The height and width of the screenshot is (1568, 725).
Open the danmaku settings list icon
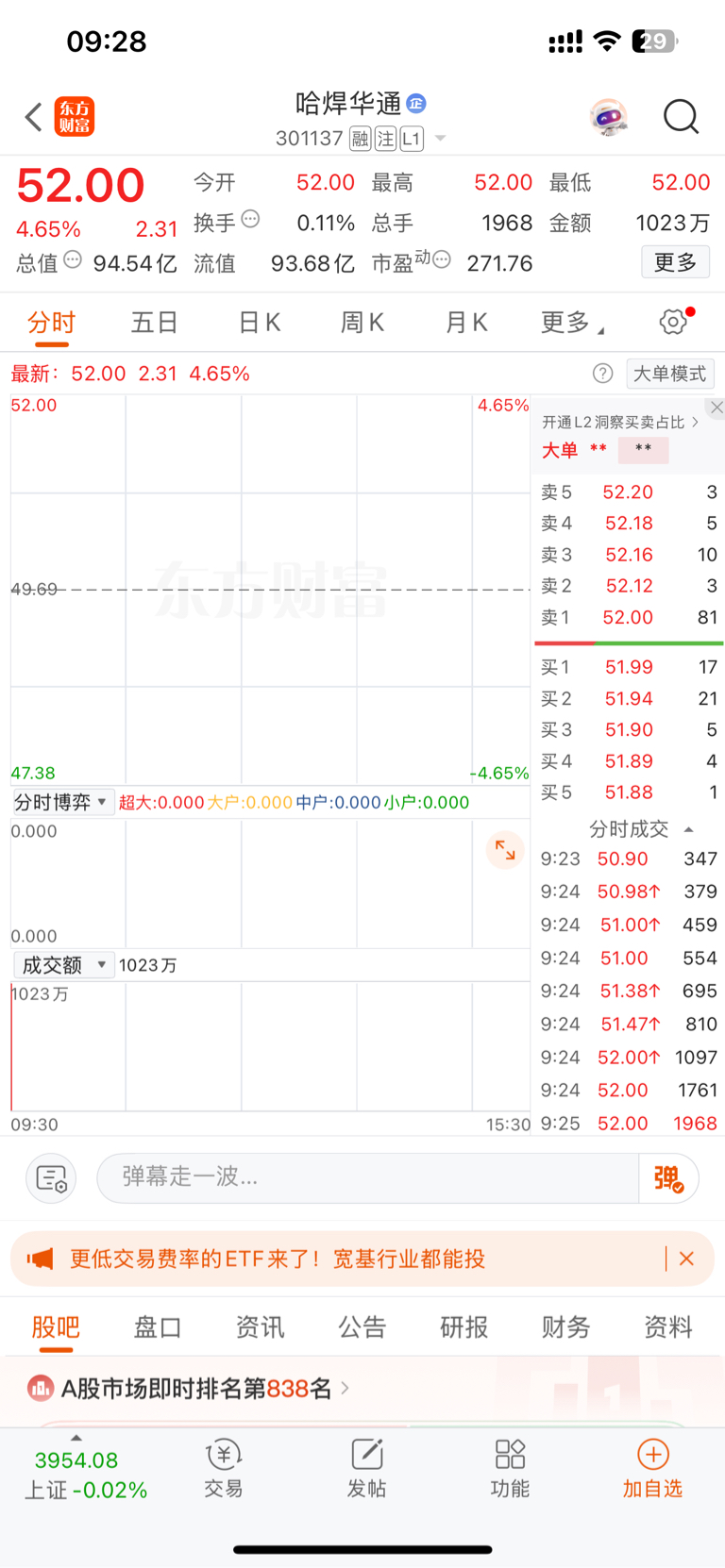pos(51,1178)
